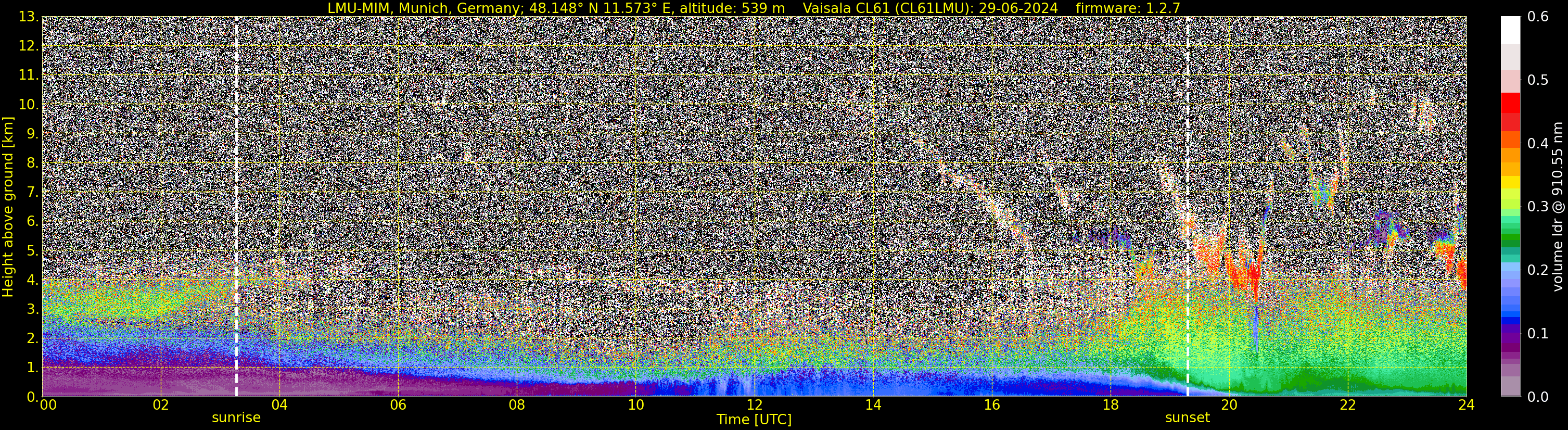The width and height of the screenshot is (1568, 430).
Task: Click the height-axis tick label '11.'
Action: 29,75
